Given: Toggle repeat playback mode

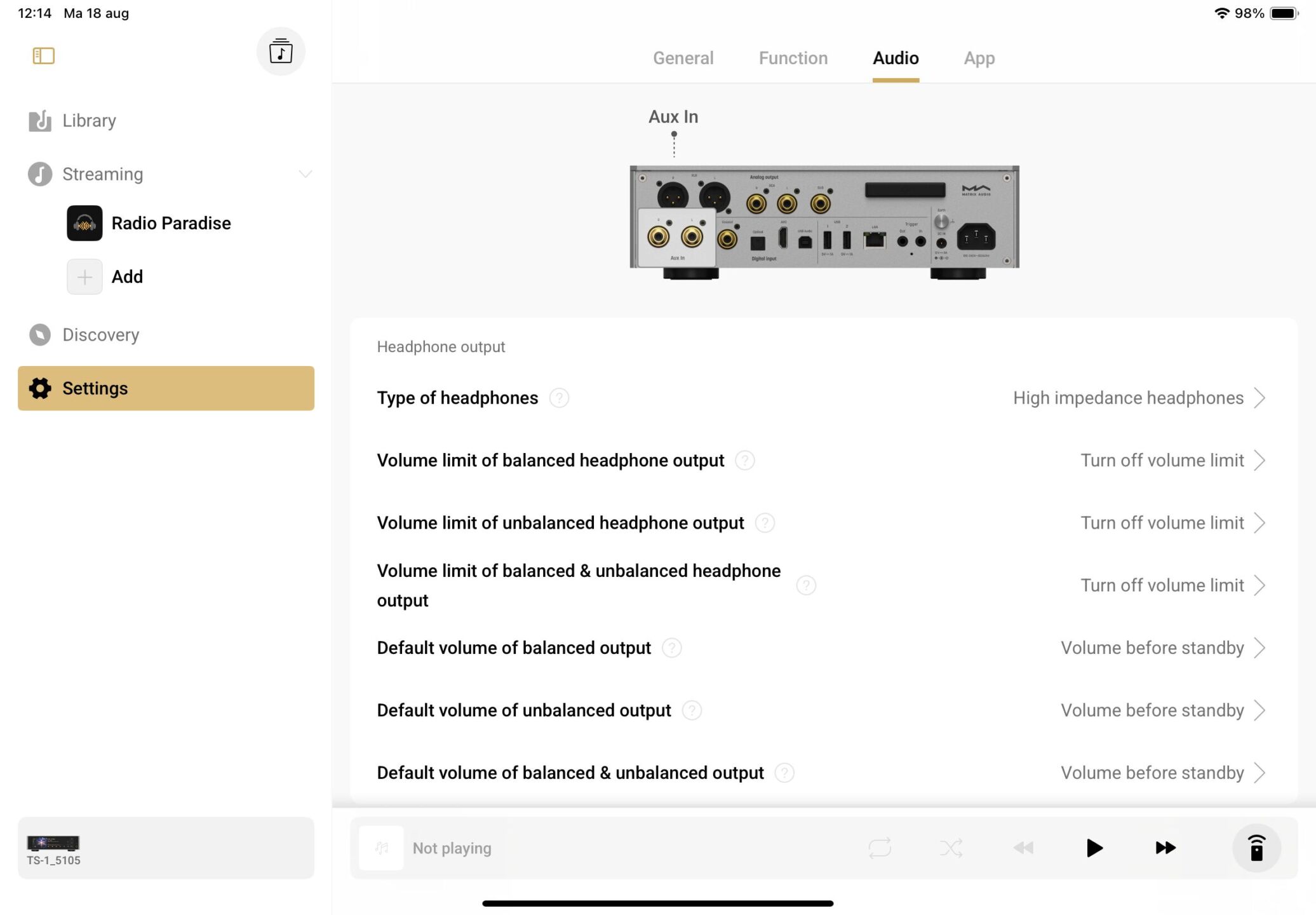Looking at the screenshot, I should [880, 848].
